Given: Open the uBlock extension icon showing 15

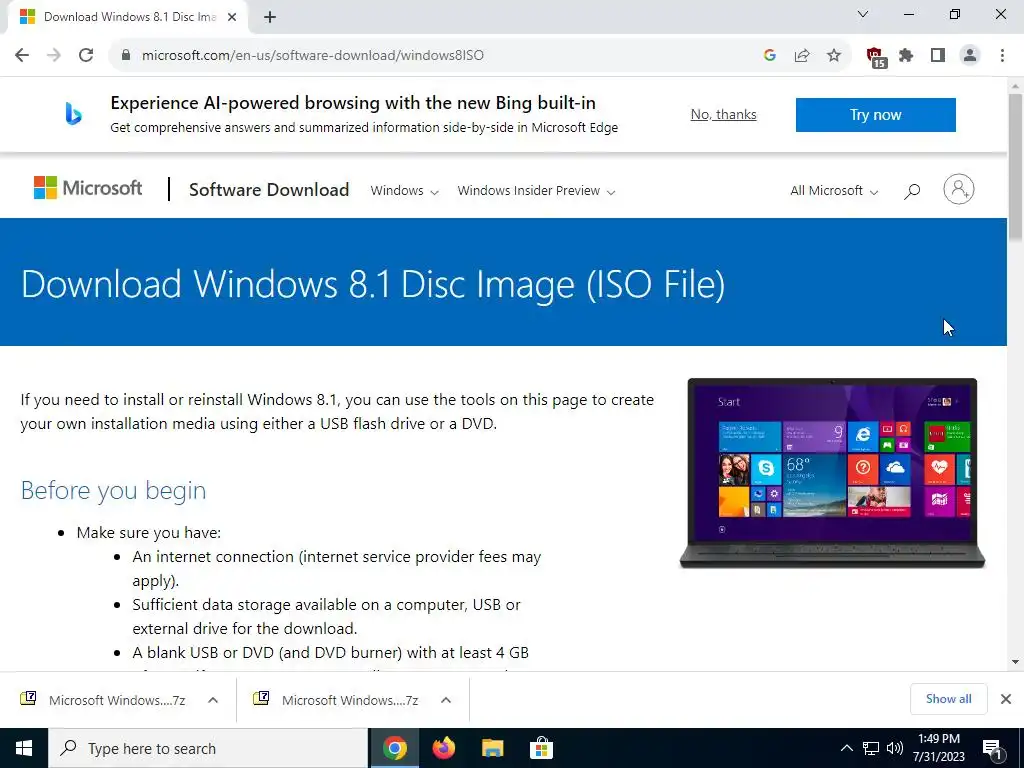Looking at the screenshot, I should click(876, 57).
